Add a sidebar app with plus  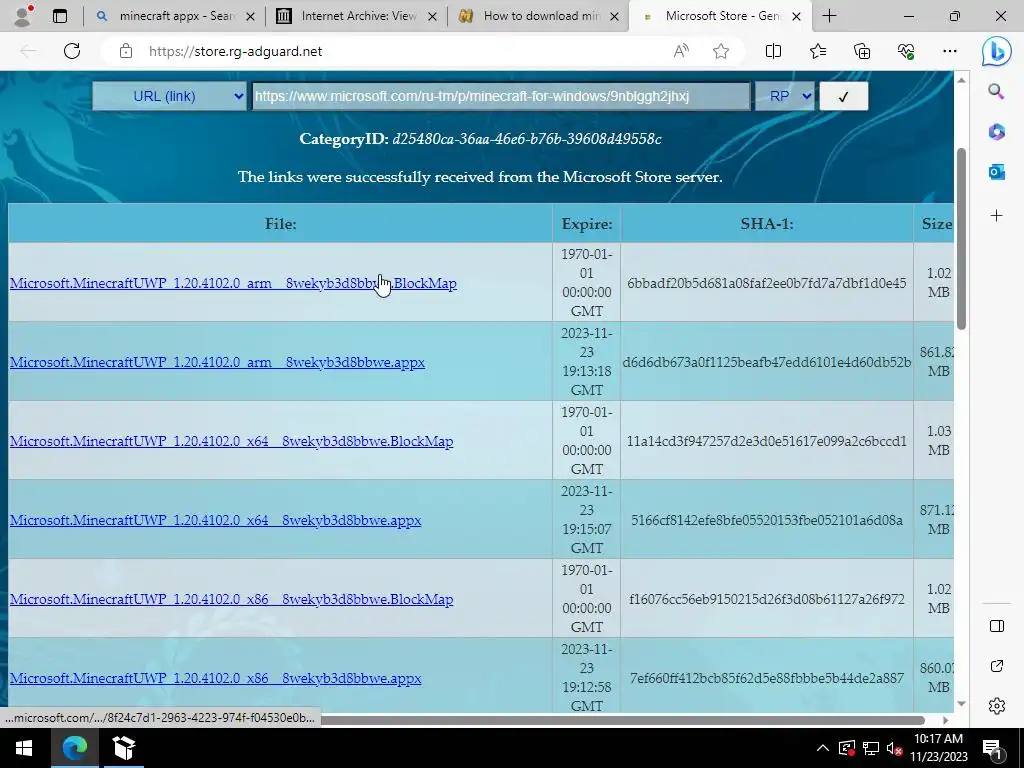tap(996, 216)
